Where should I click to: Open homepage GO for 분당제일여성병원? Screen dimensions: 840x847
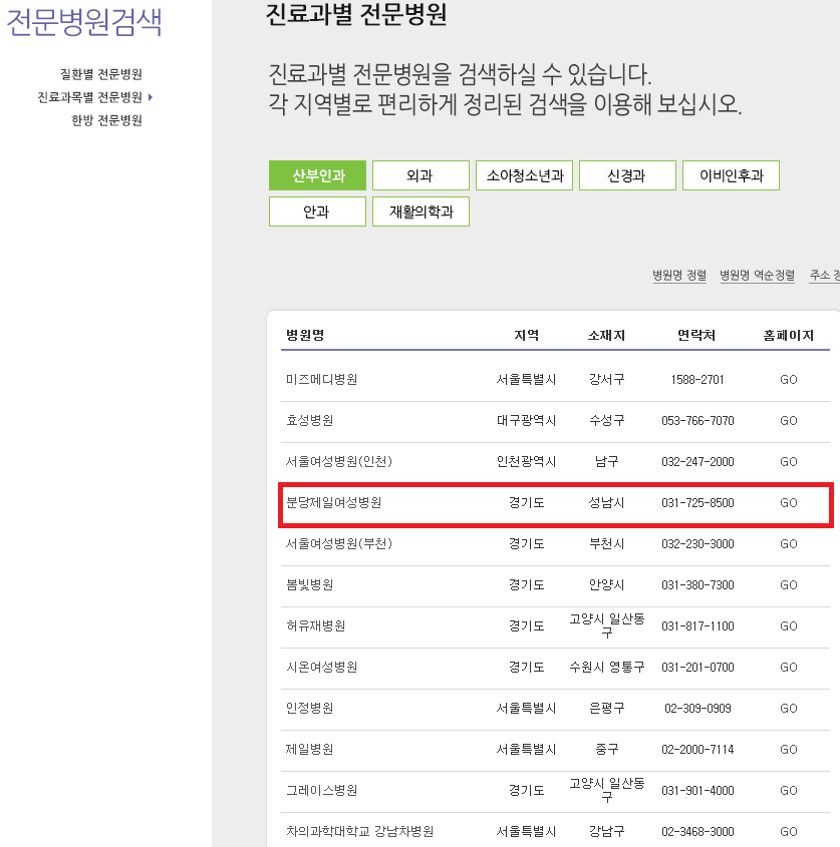[788, 503]
